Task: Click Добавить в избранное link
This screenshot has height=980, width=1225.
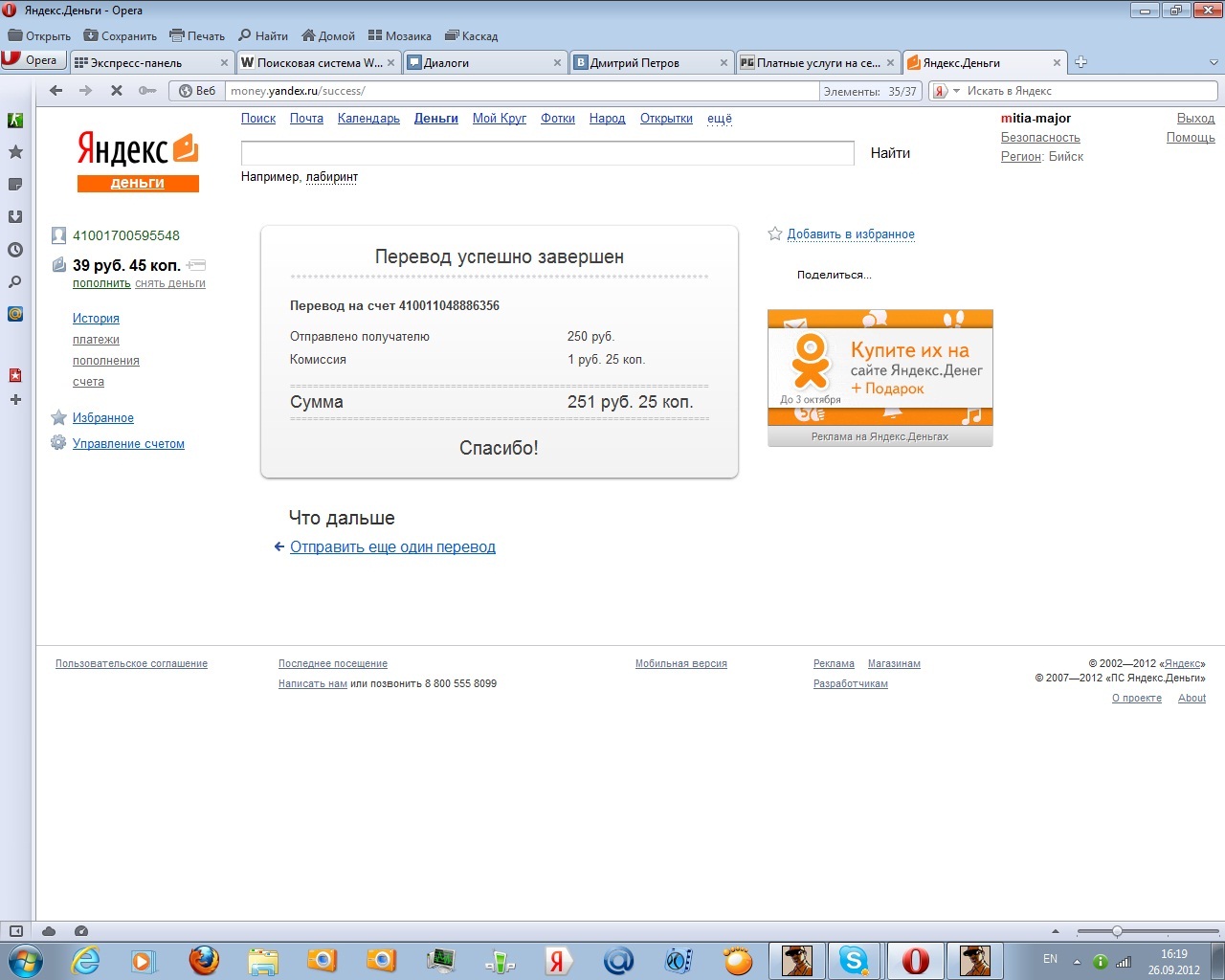Action: click(x=851, y=234)
